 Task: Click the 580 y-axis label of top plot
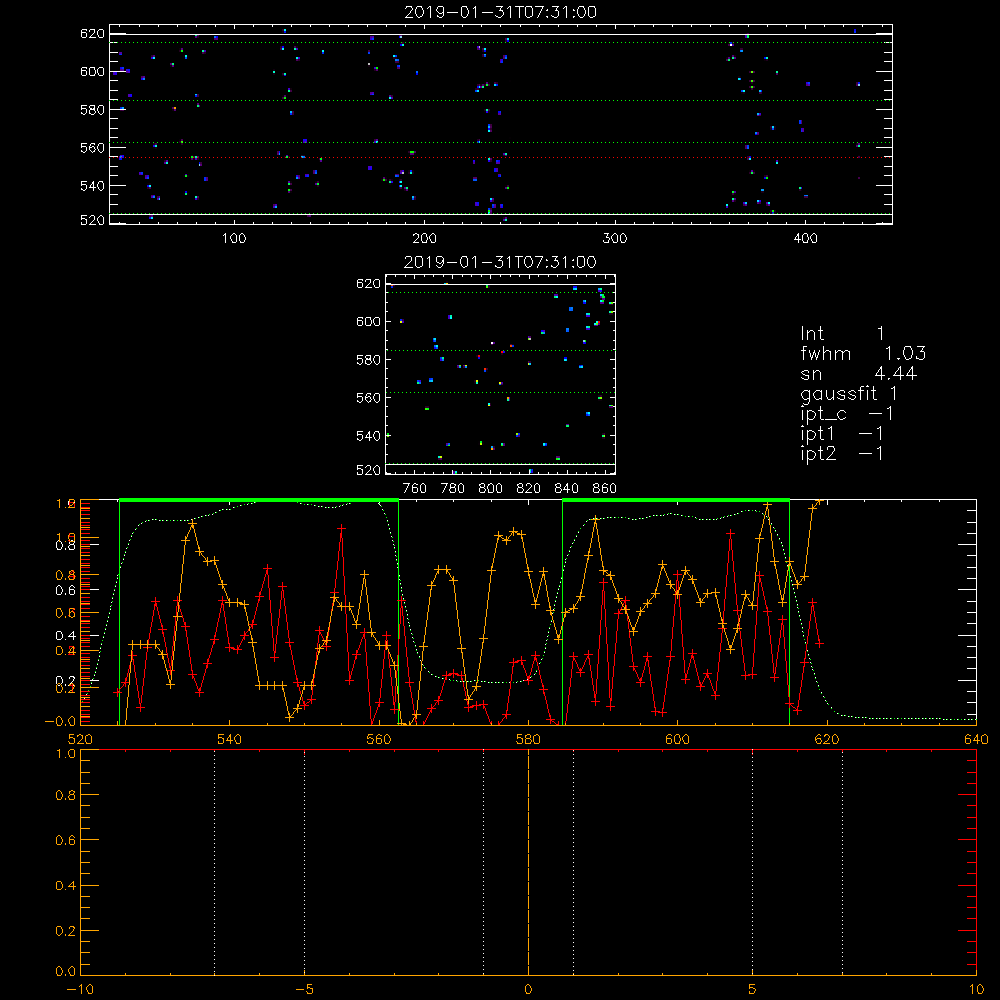tap(92, 110)
